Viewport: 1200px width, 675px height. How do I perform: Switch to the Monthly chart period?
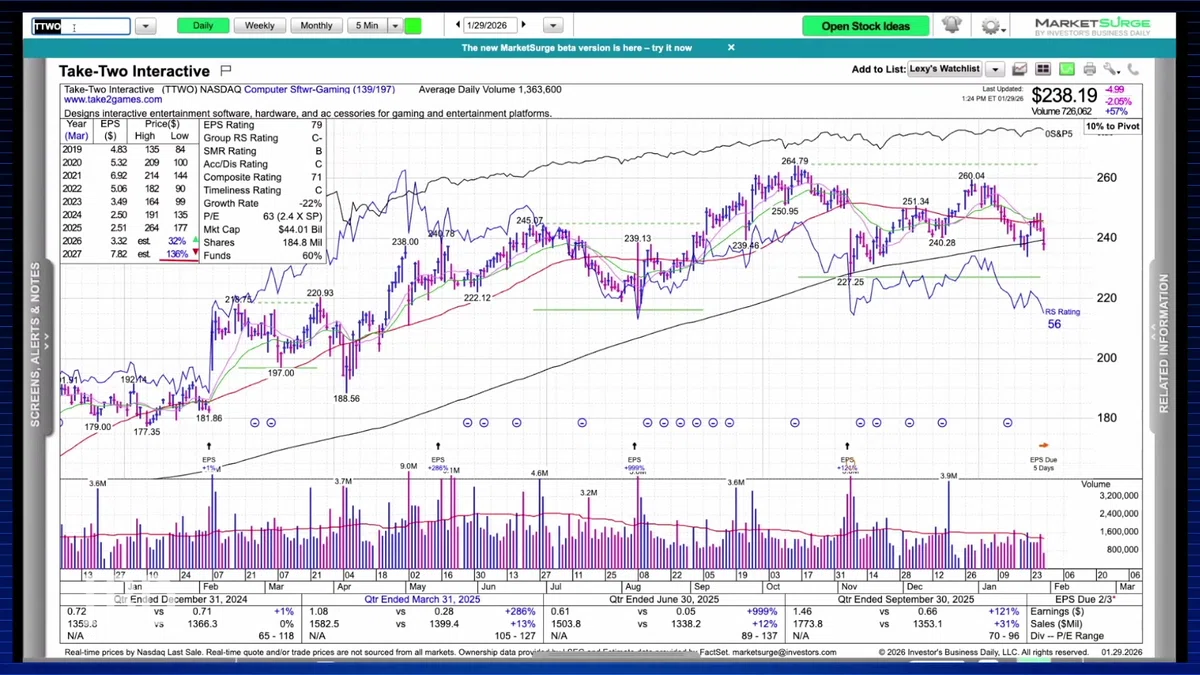point(317,26)
